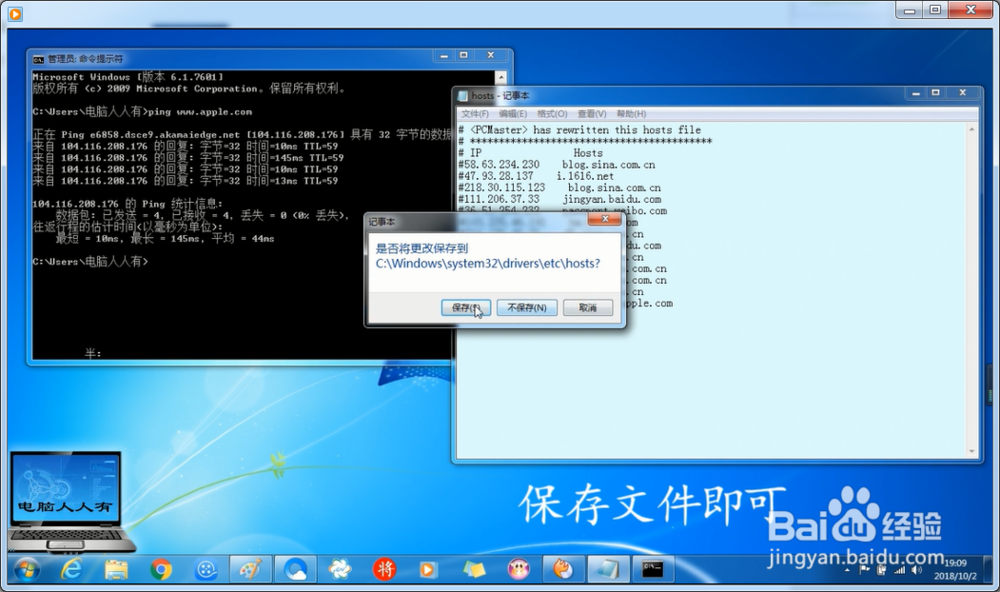Click the Notepad scrollbar up arrow

(x=972, y=130)
